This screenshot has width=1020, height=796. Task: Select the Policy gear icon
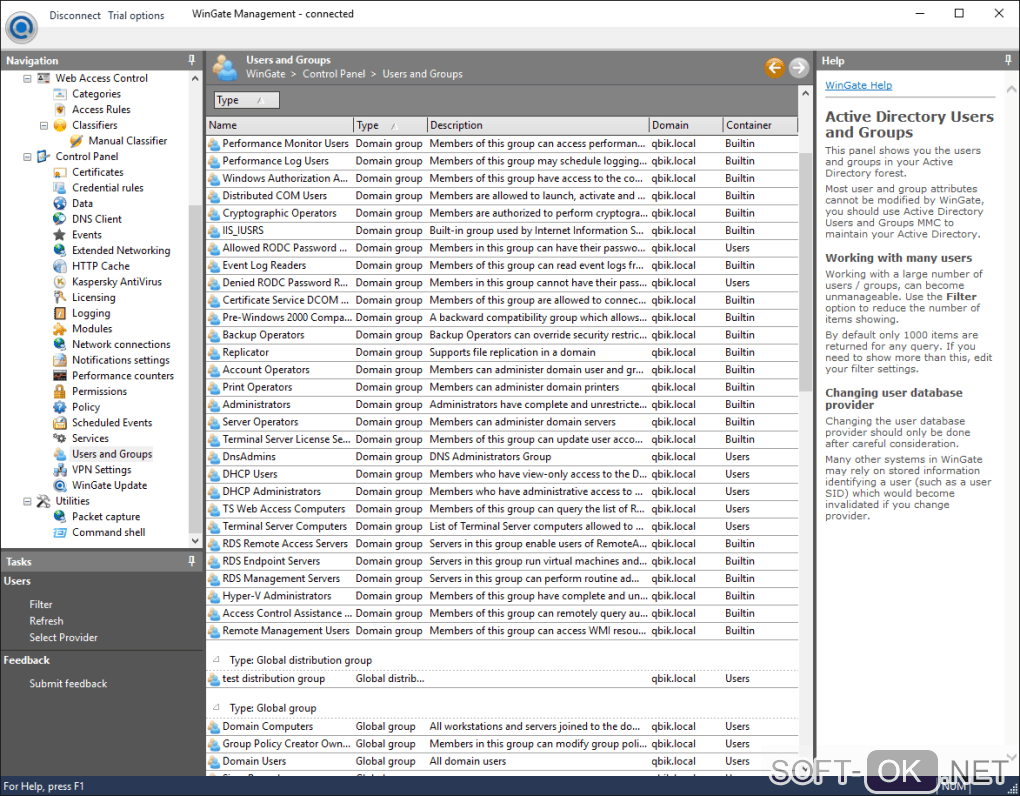(60, 407)
